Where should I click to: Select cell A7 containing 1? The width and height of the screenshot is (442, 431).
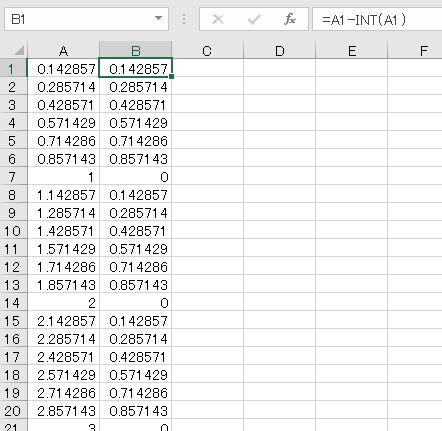click(63, 177)
